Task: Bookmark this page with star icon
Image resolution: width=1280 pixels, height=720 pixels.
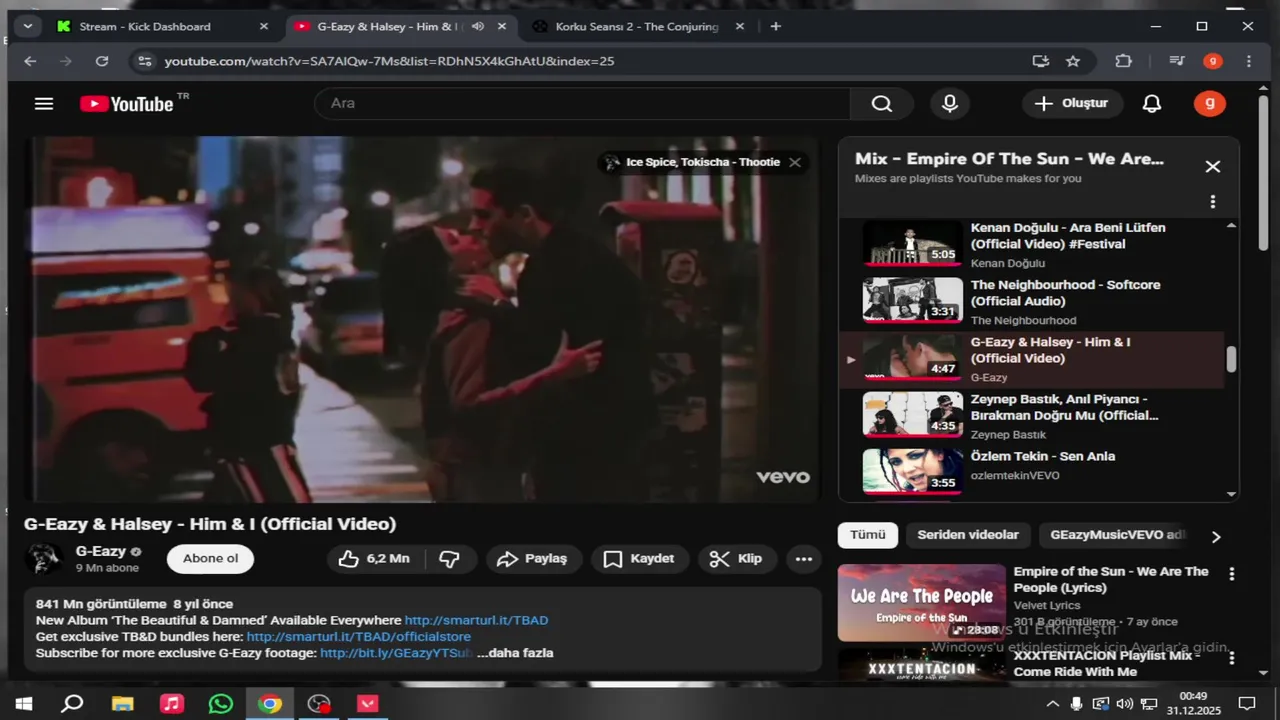Action: [1073, 61]
